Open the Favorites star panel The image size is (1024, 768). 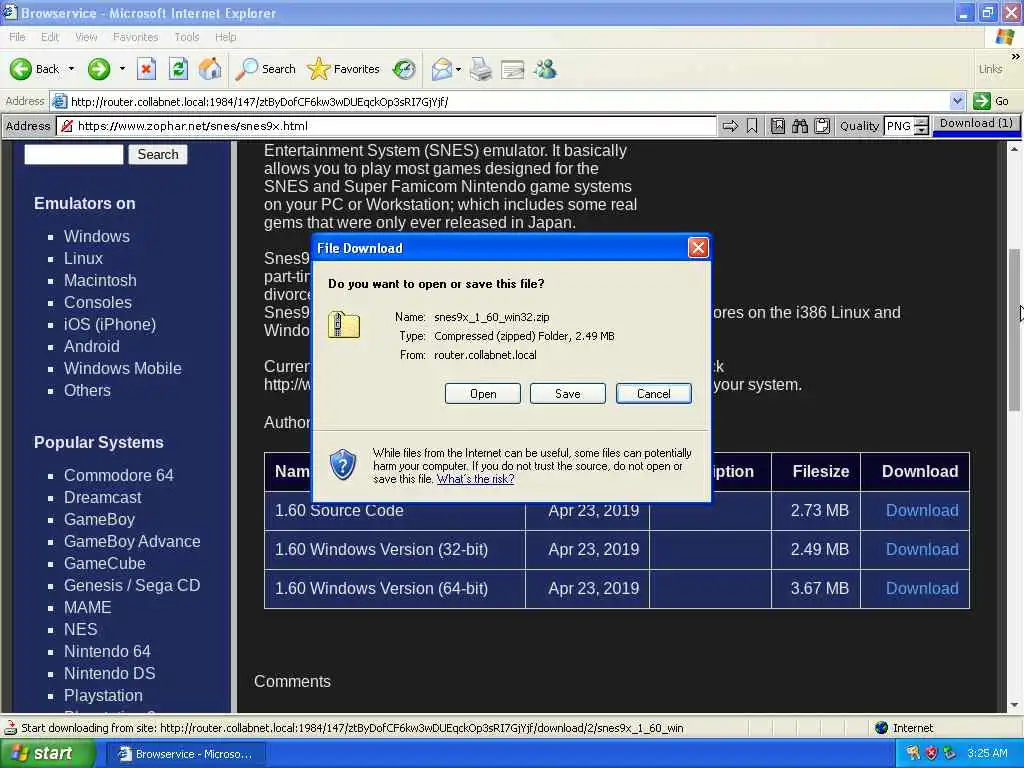pyautogui.click(x=344, y=69)
